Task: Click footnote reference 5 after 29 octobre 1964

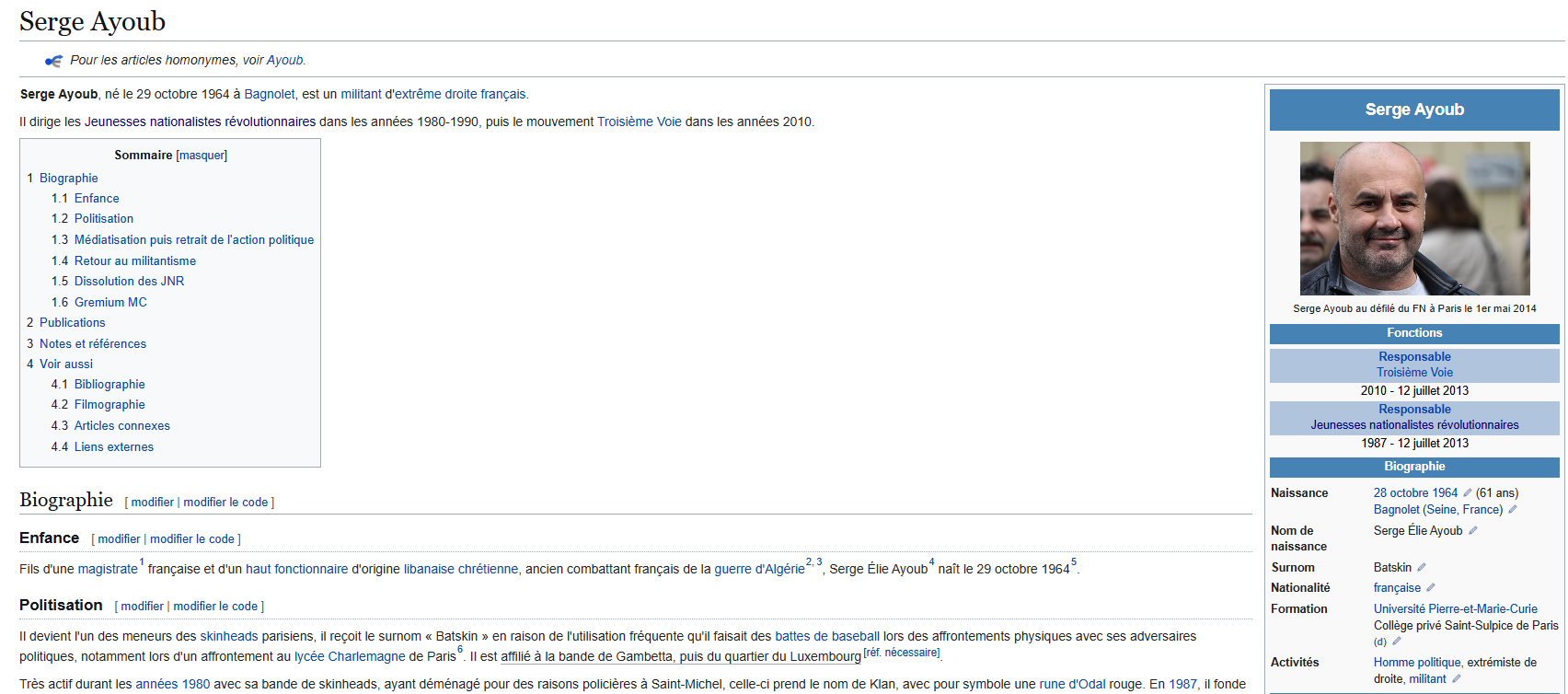Action: point(1074,562)
